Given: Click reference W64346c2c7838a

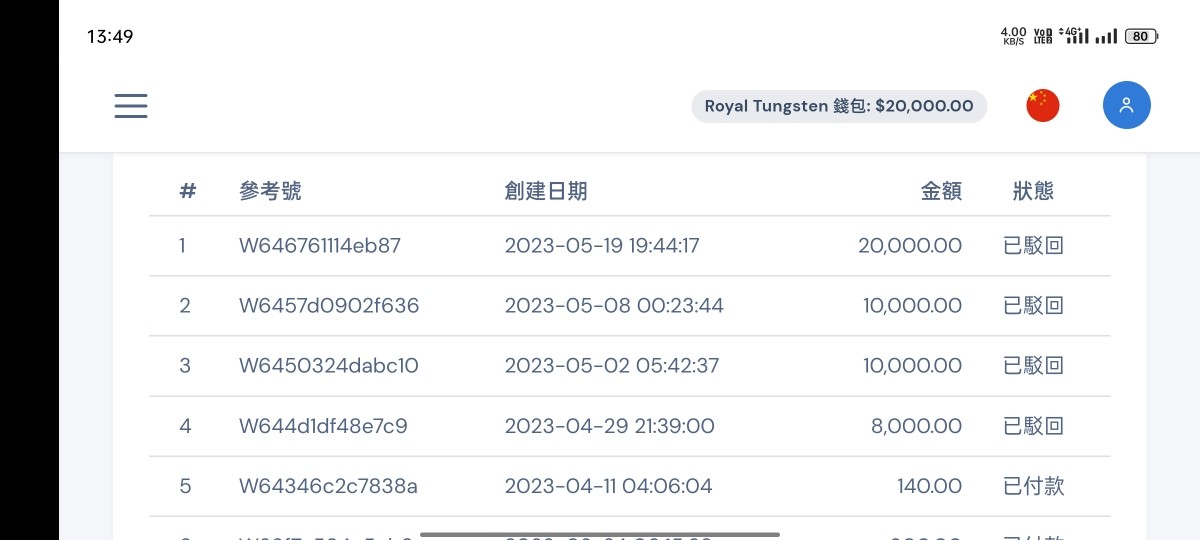Looking at the screenshot, I should click(x=328, y=486).
